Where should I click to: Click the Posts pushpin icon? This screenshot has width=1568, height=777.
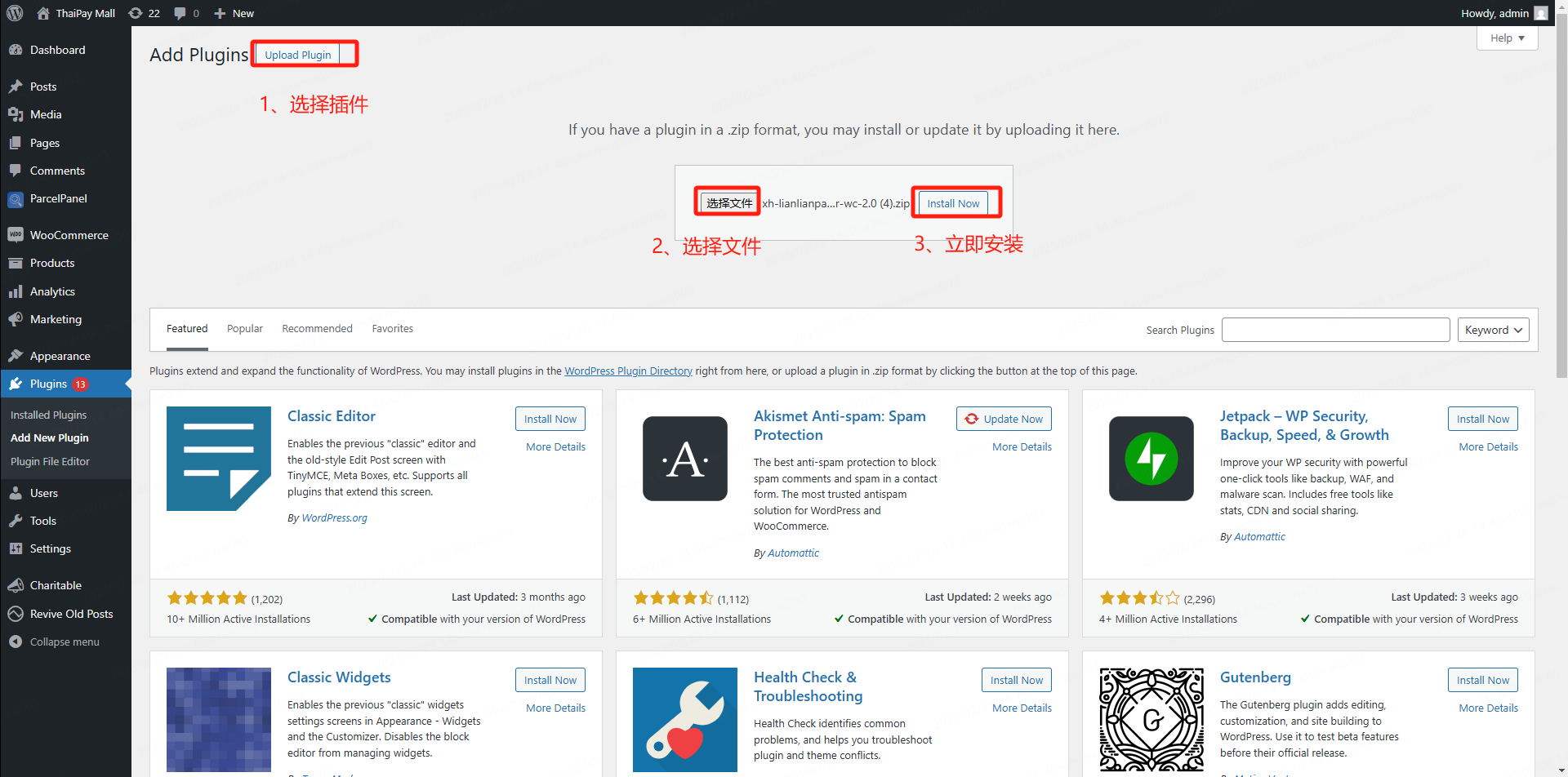(16, 87)
